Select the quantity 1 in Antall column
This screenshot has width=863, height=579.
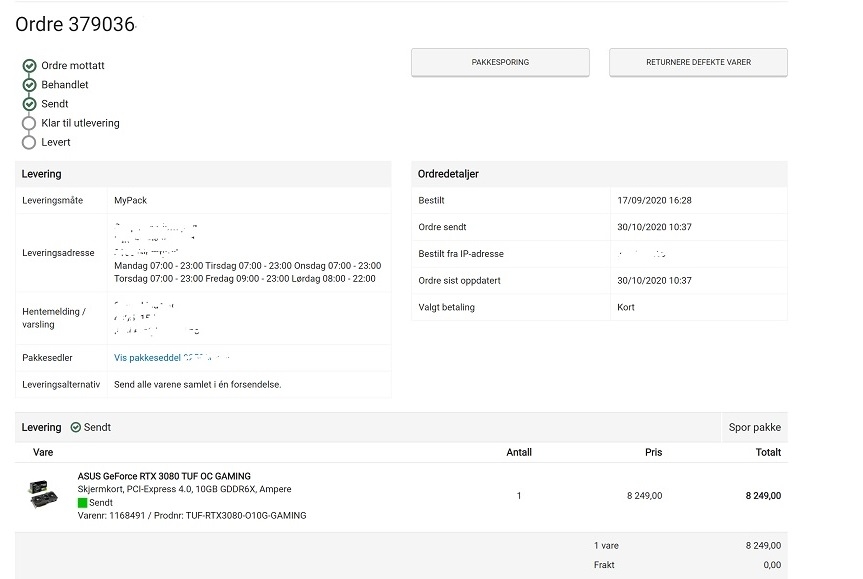(519, 496)
